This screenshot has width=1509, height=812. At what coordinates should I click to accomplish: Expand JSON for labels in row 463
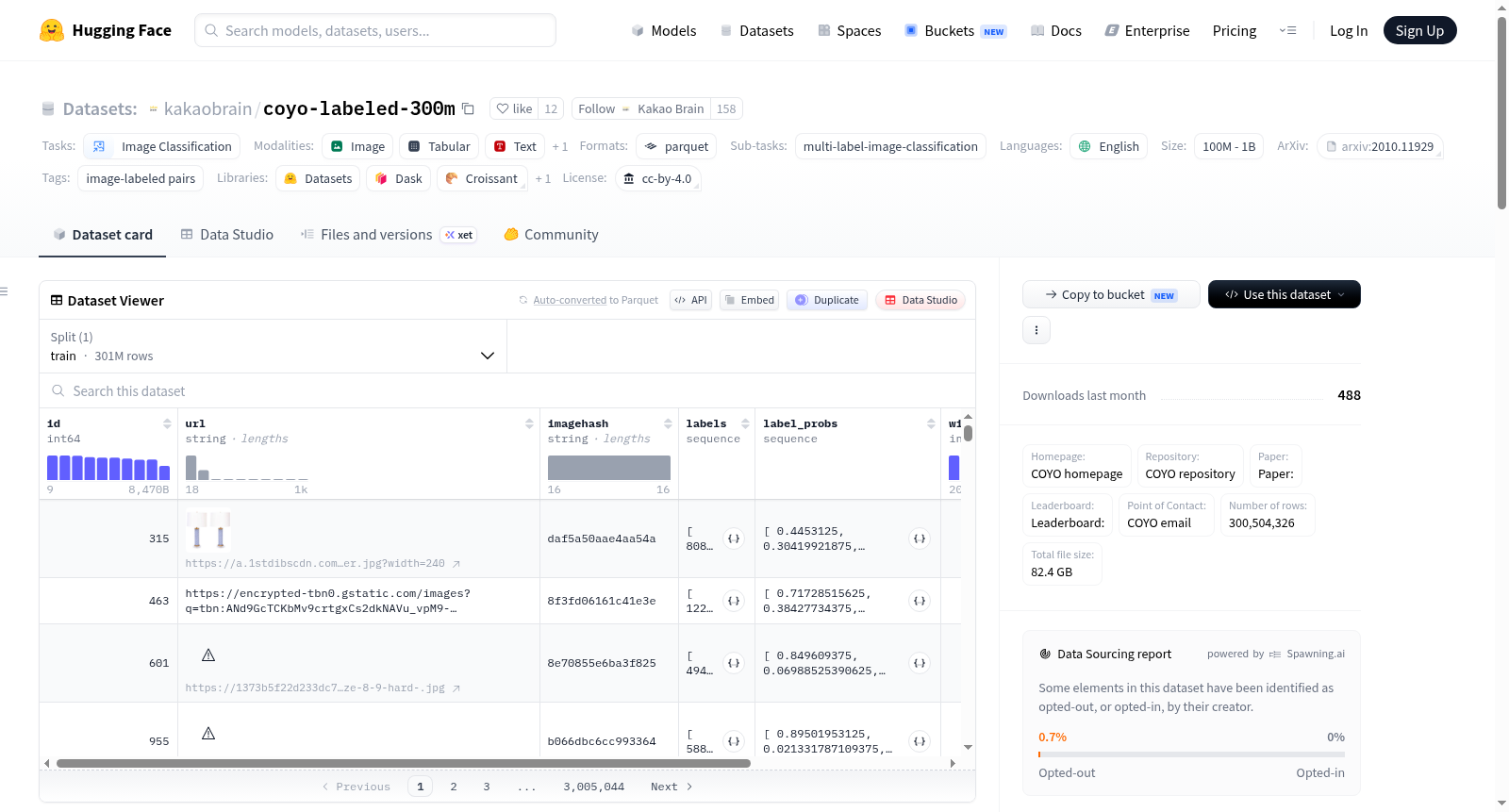tap(734, 601)
